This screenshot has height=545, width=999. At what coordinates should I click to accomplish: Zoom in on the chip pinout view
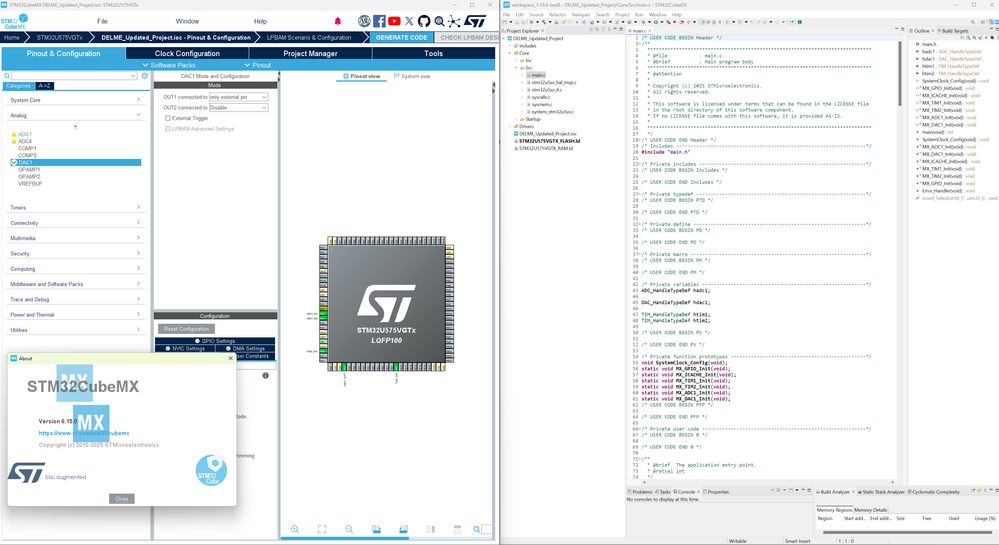[x=295, y=529]
